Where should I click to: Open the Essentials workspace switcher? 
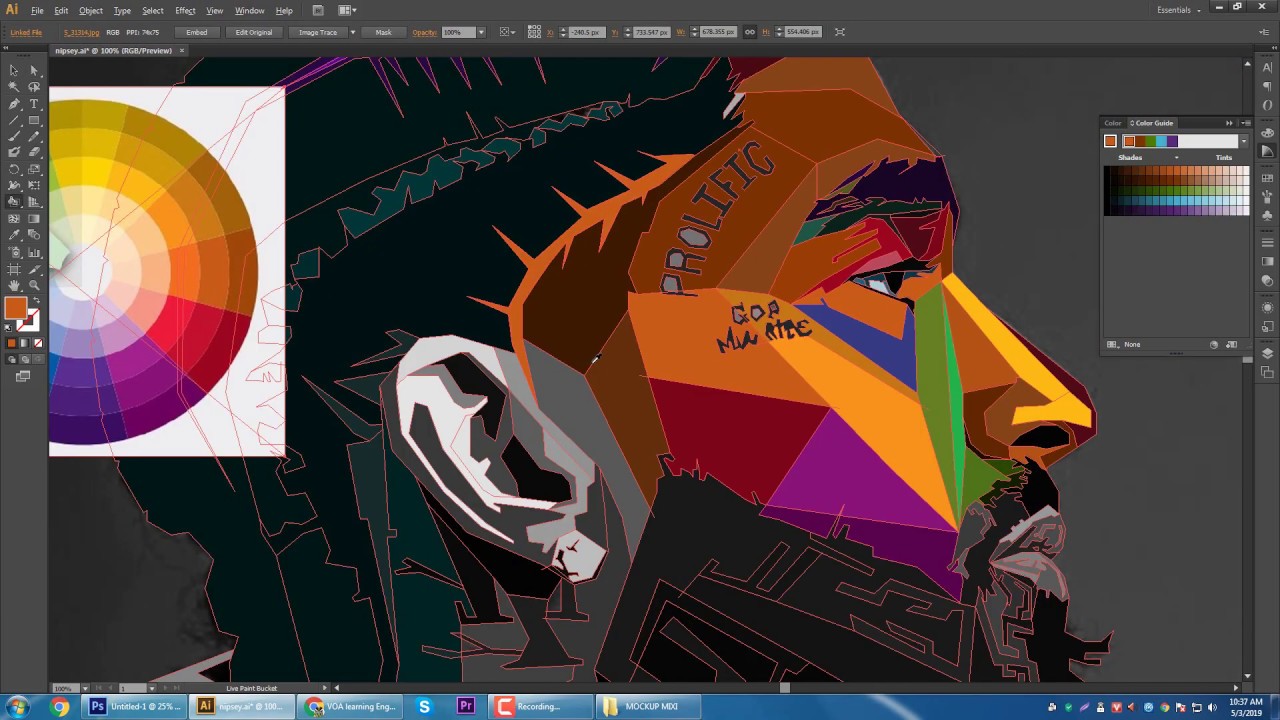pos(1179,10)
